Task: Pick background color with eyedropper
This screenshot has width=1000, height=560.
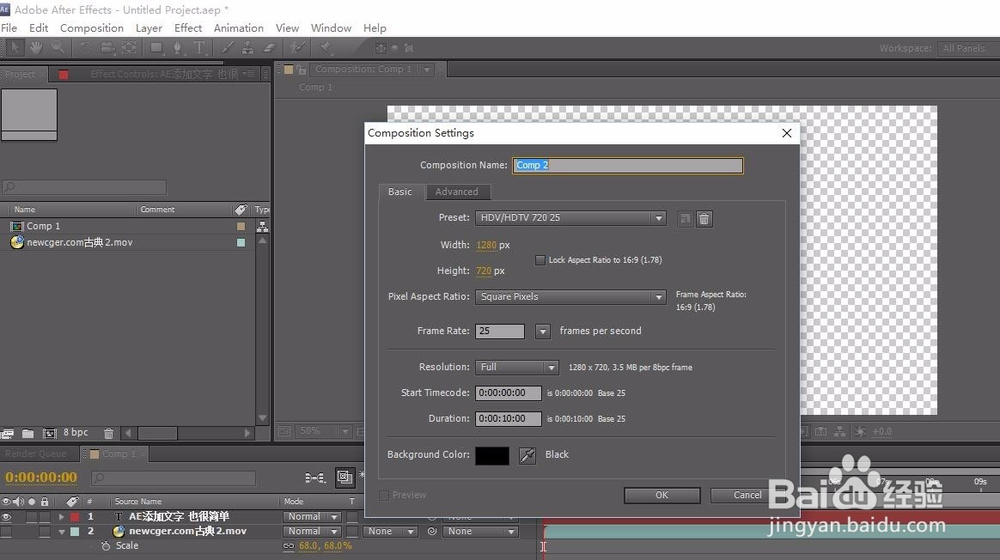Action: [527, 455]
